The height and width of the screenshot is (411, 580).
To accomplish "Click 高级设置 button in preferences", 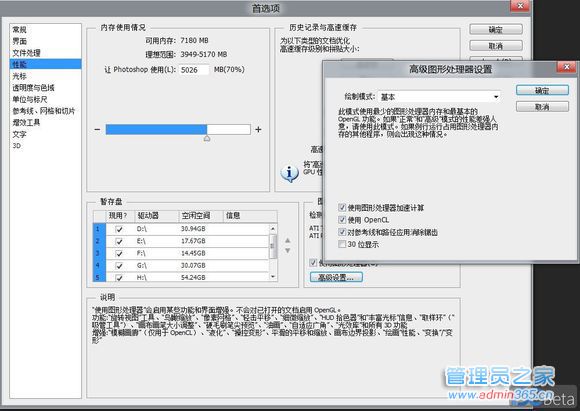I will (x=336, y=277).
